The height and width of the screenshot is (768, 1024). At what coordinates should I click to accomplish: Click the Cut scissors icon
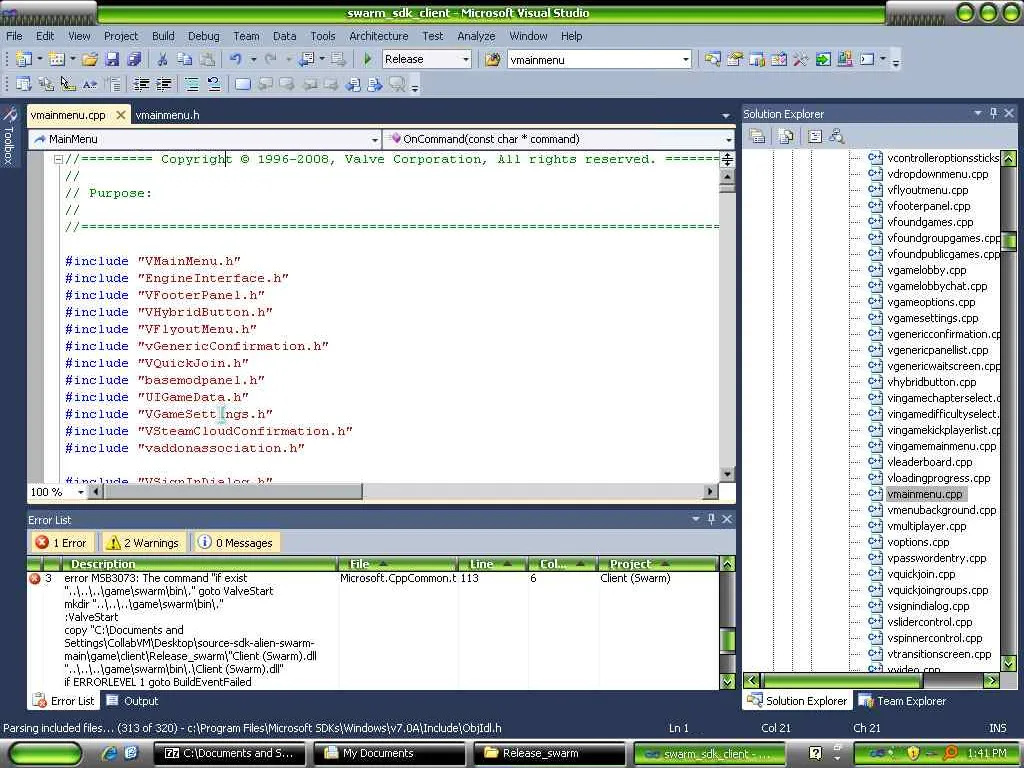(x=163, y=59)
